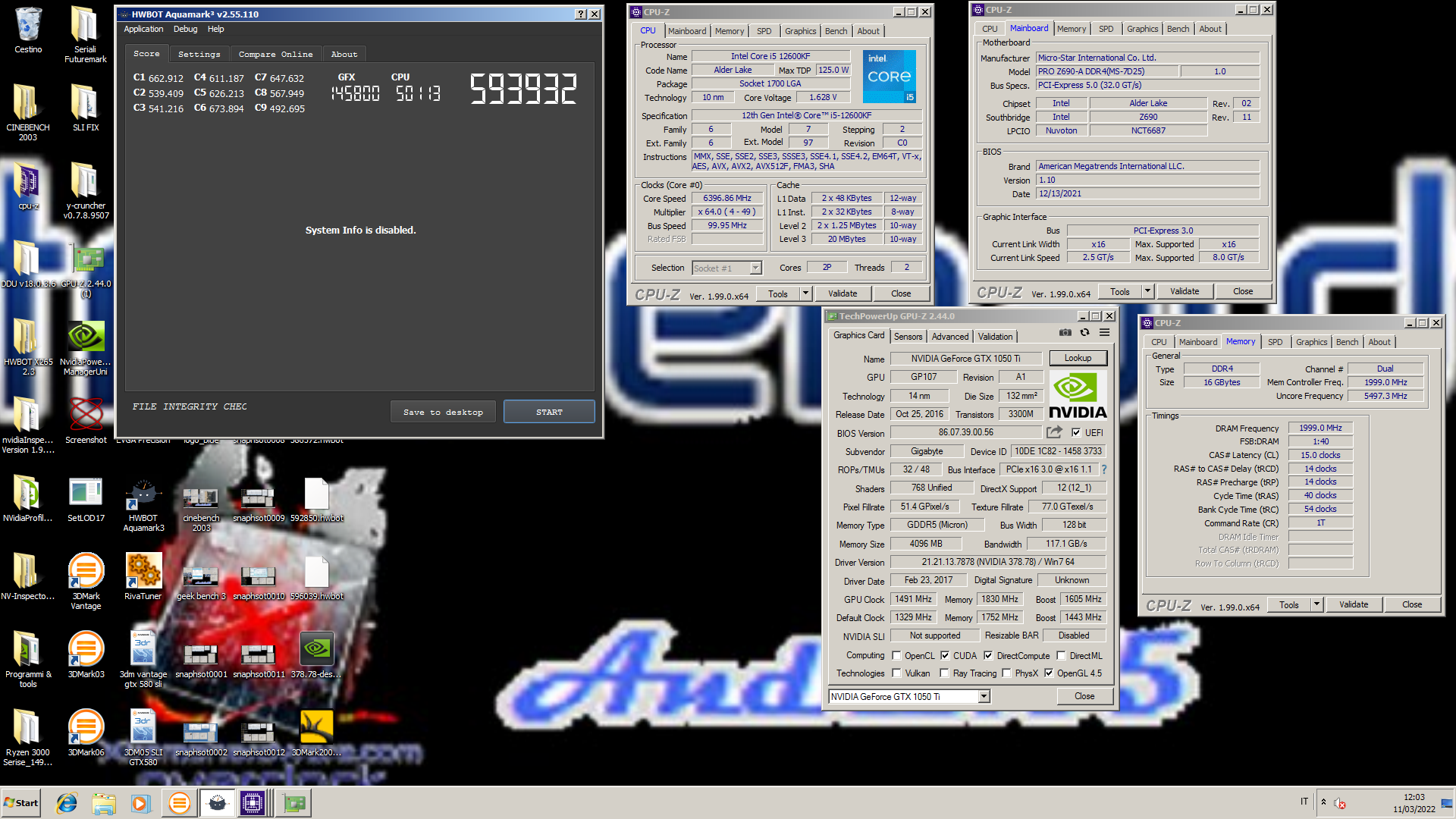Click the Save to desktop button
This screenshot has height=819, width=1456.
point(443,412)
